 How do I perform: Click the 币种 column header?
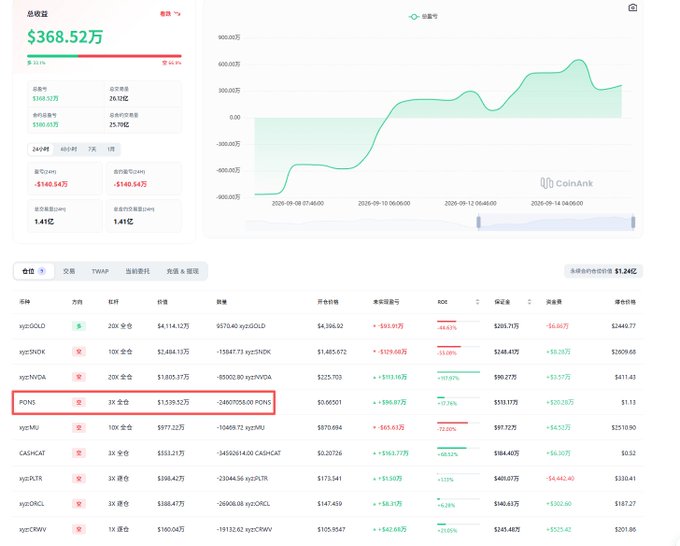click(24, 301)
